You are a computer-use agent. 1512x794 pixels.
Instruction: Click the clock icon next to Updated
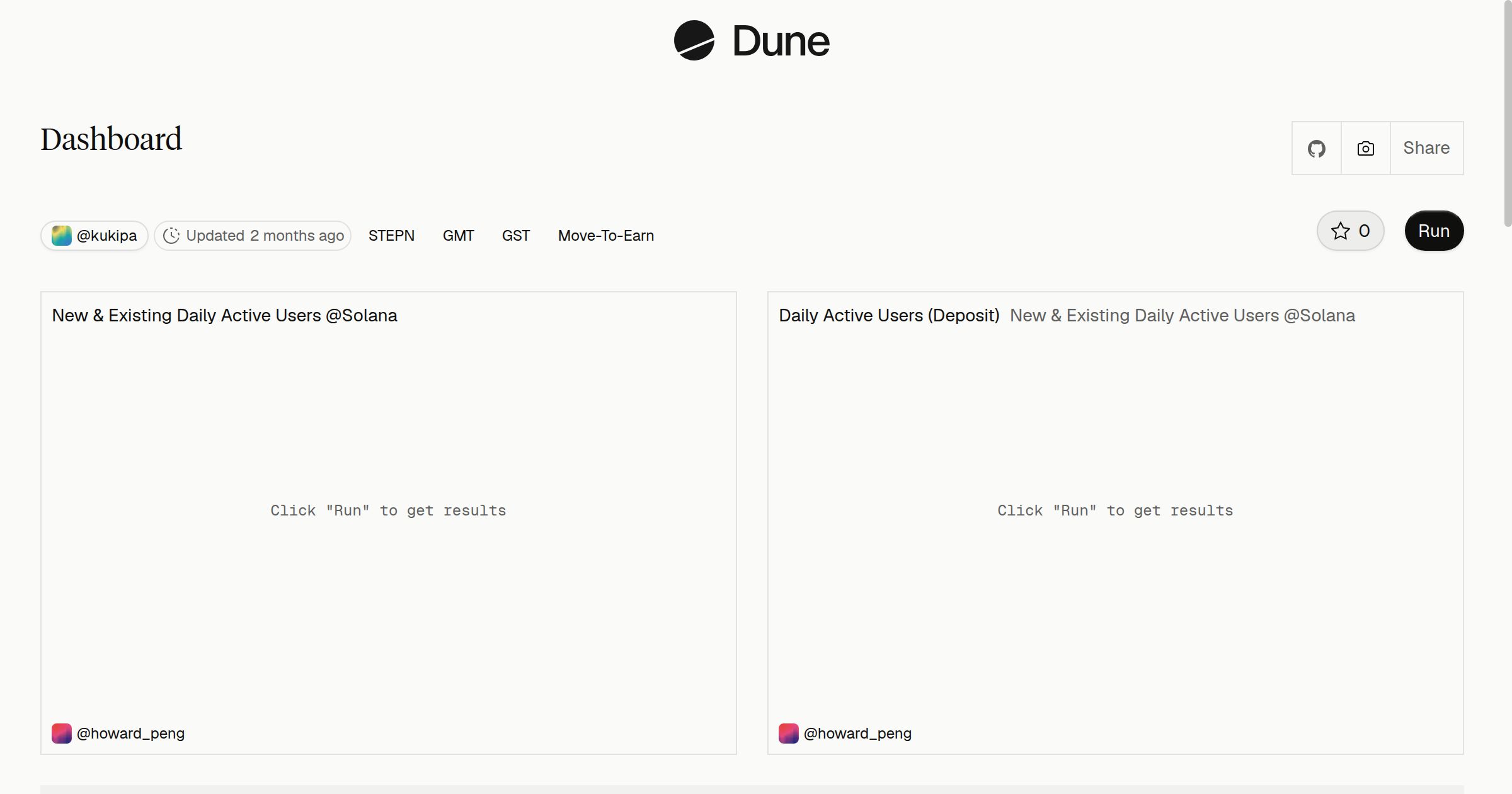click(x=171, y=236)
